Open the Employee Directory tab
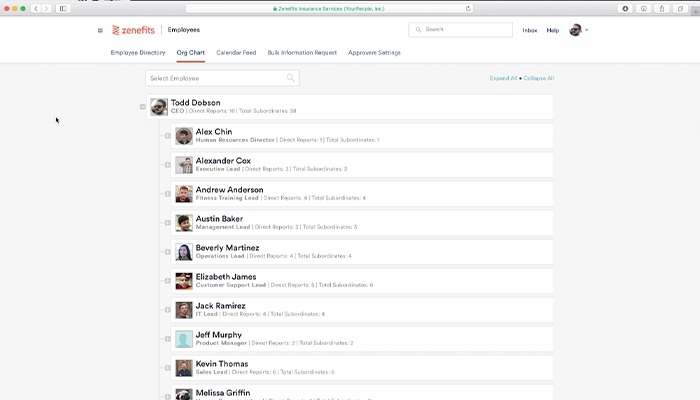Image resolution: width=700 pixels, height=400 pixels. [x=138, y=53]
